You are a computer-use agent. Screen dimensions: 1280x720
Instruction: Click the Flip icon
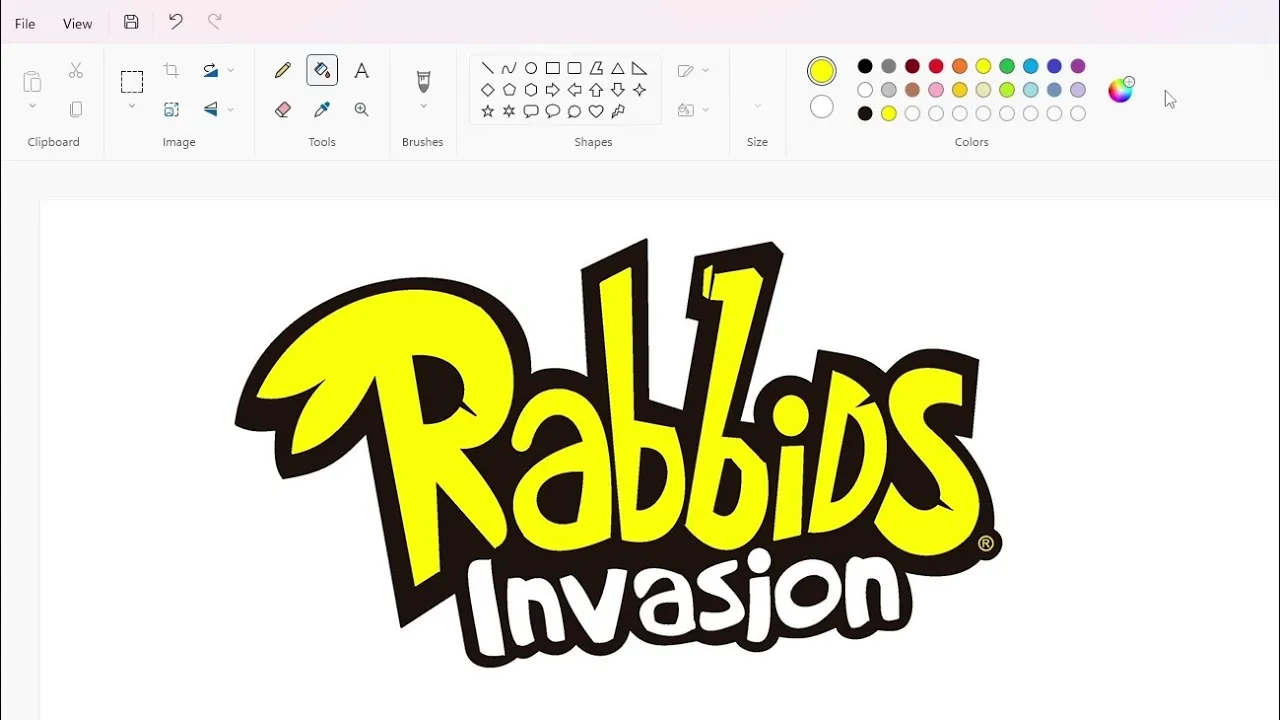[x=211, y=109]
